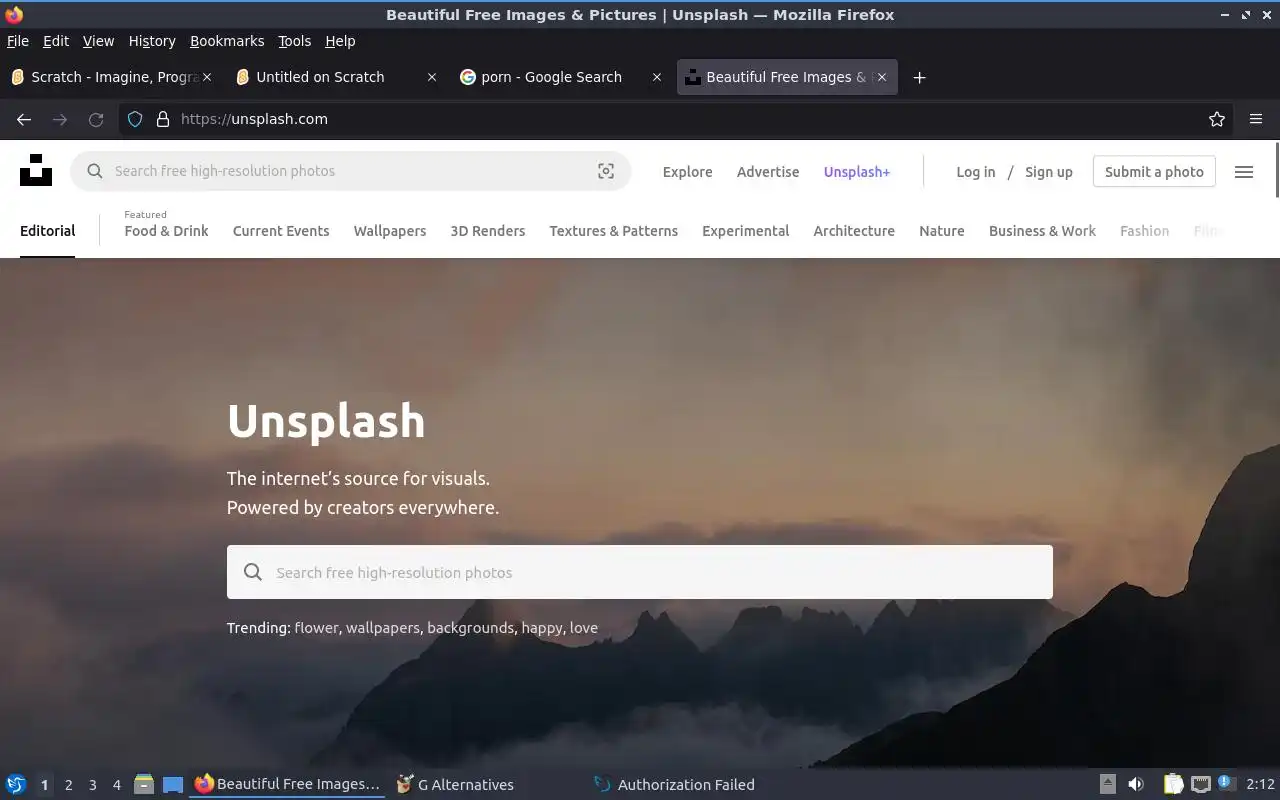Open visual search camera icon
The image size is (1280, 800).
606,171
